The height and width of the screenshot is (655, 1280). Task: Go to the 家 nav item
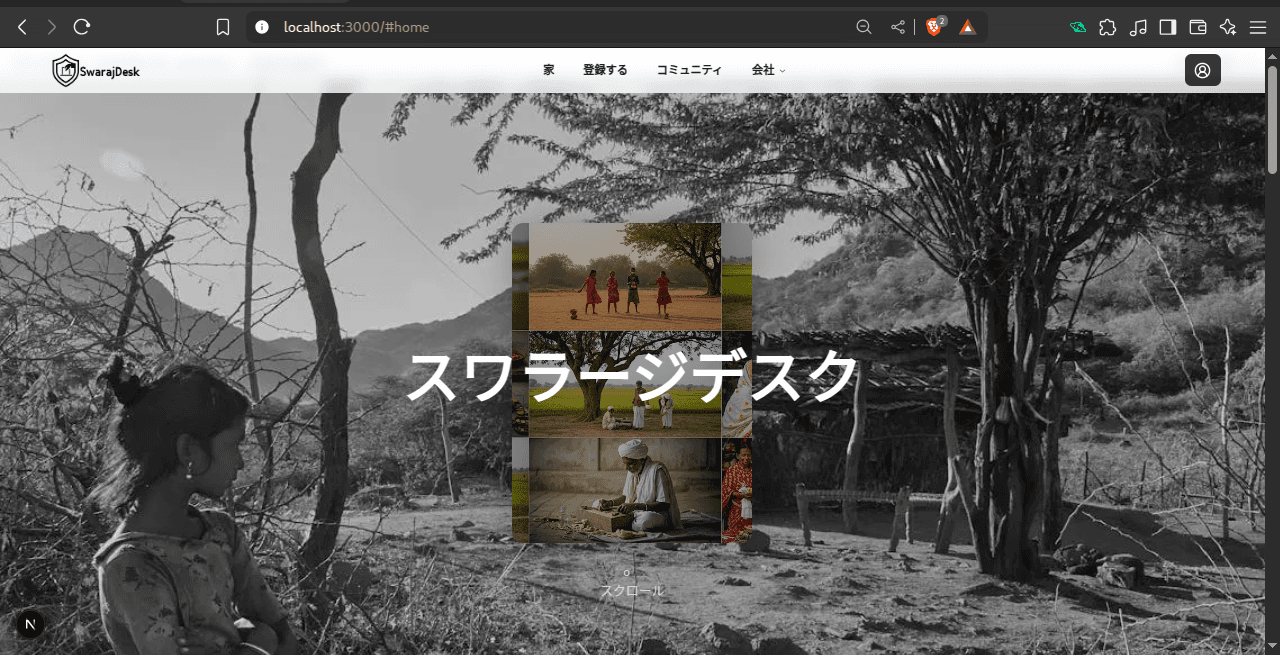549,70
